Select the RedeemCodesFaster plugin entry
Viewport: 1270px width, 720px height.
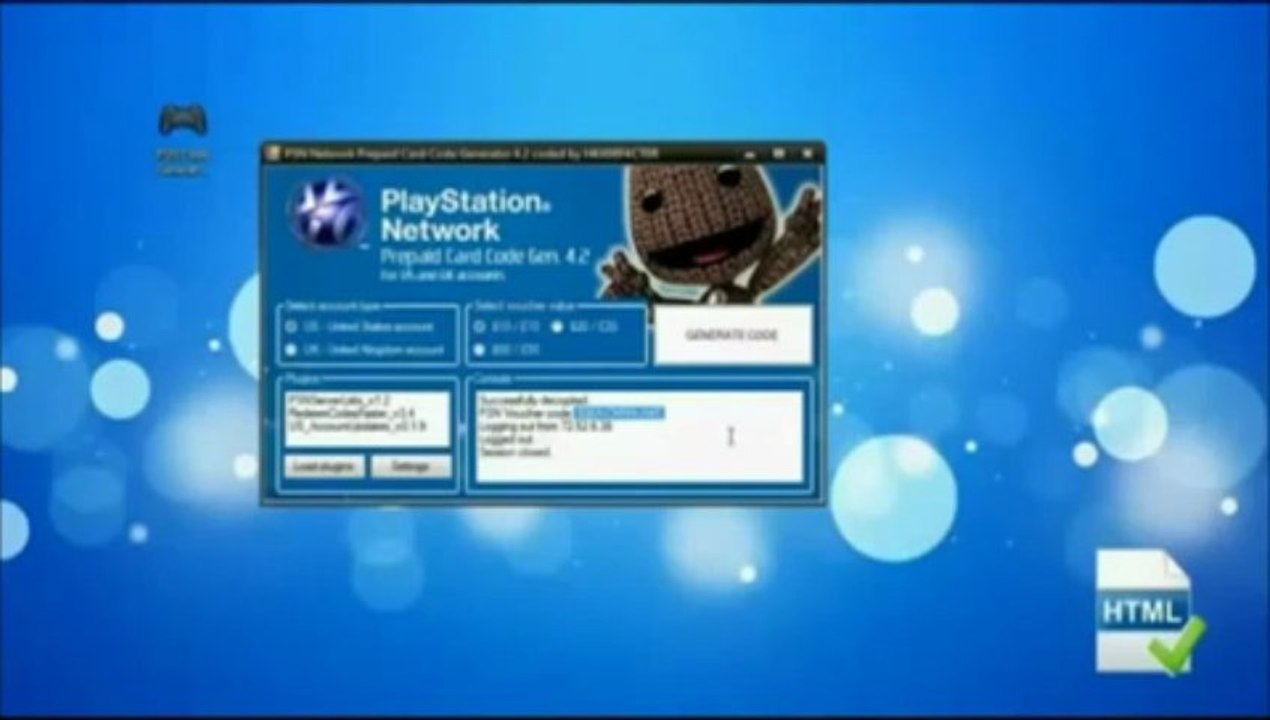350,412
